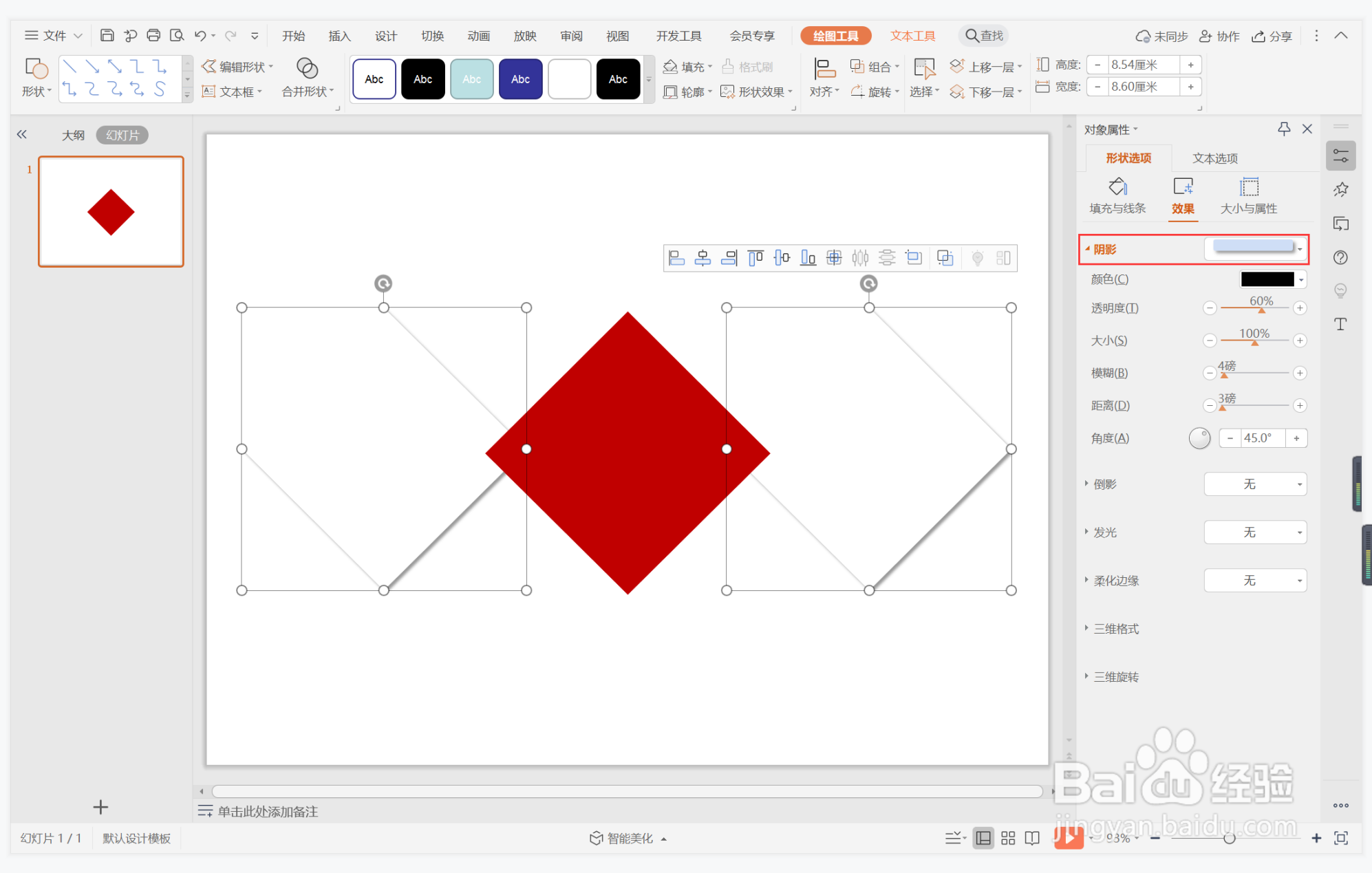Click the print icon in quick access bar
1372x873 pixels.
153,35
